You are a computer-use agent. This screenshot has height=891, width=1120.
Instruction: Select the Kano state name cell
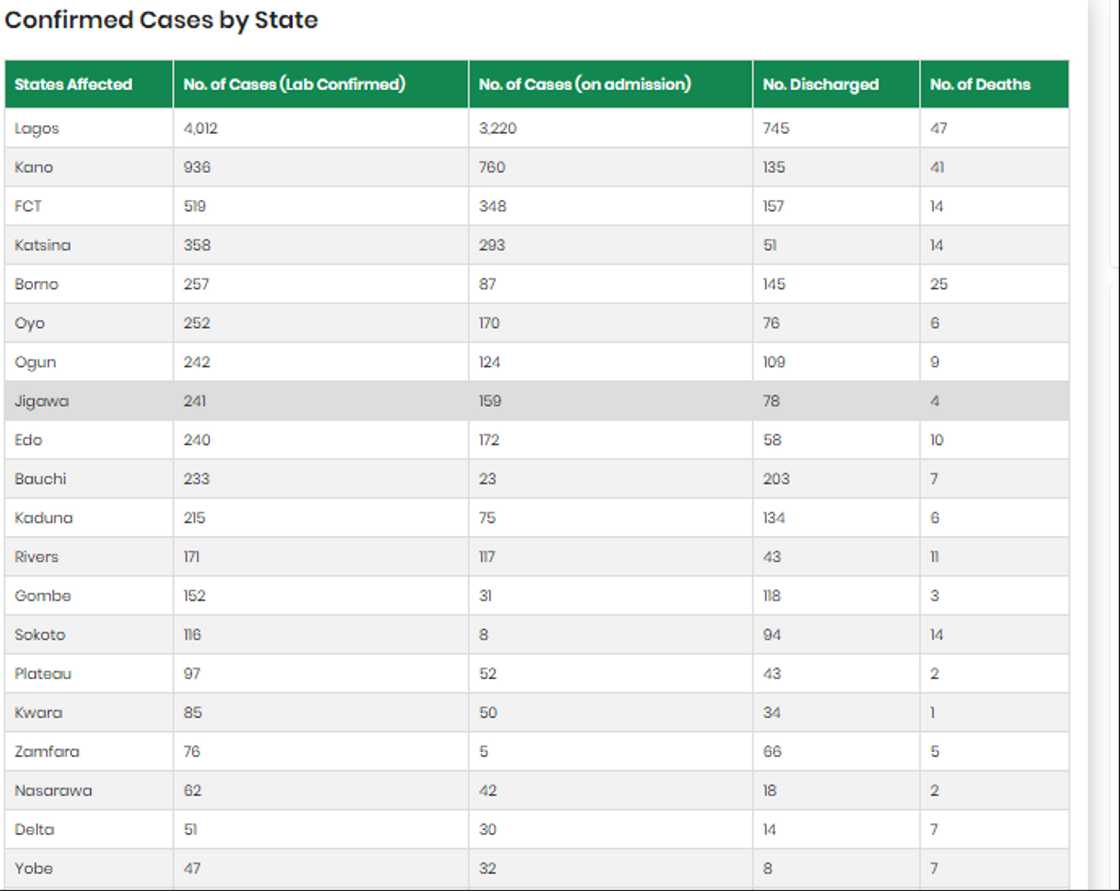[34, 167]
